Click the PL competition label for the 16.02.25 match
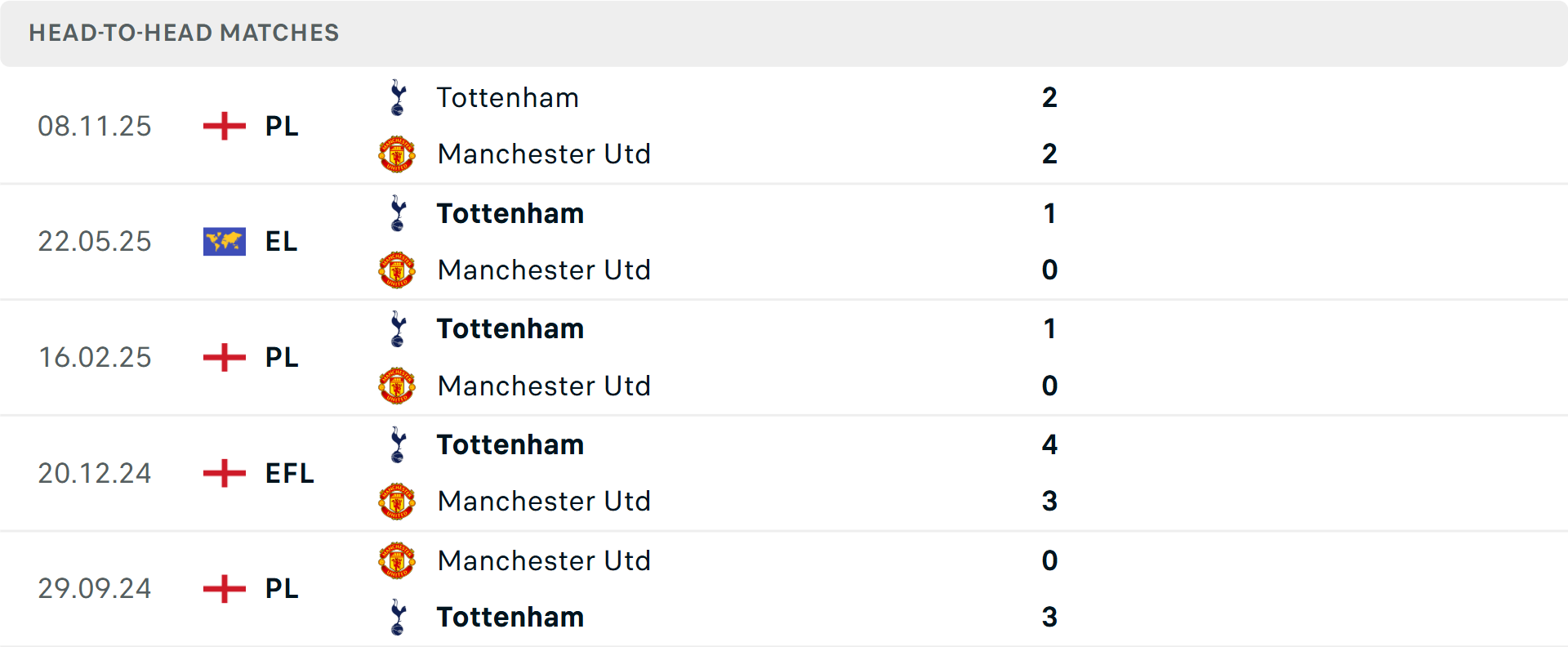This screenshot has height=647, width=1568. [278, 357]
